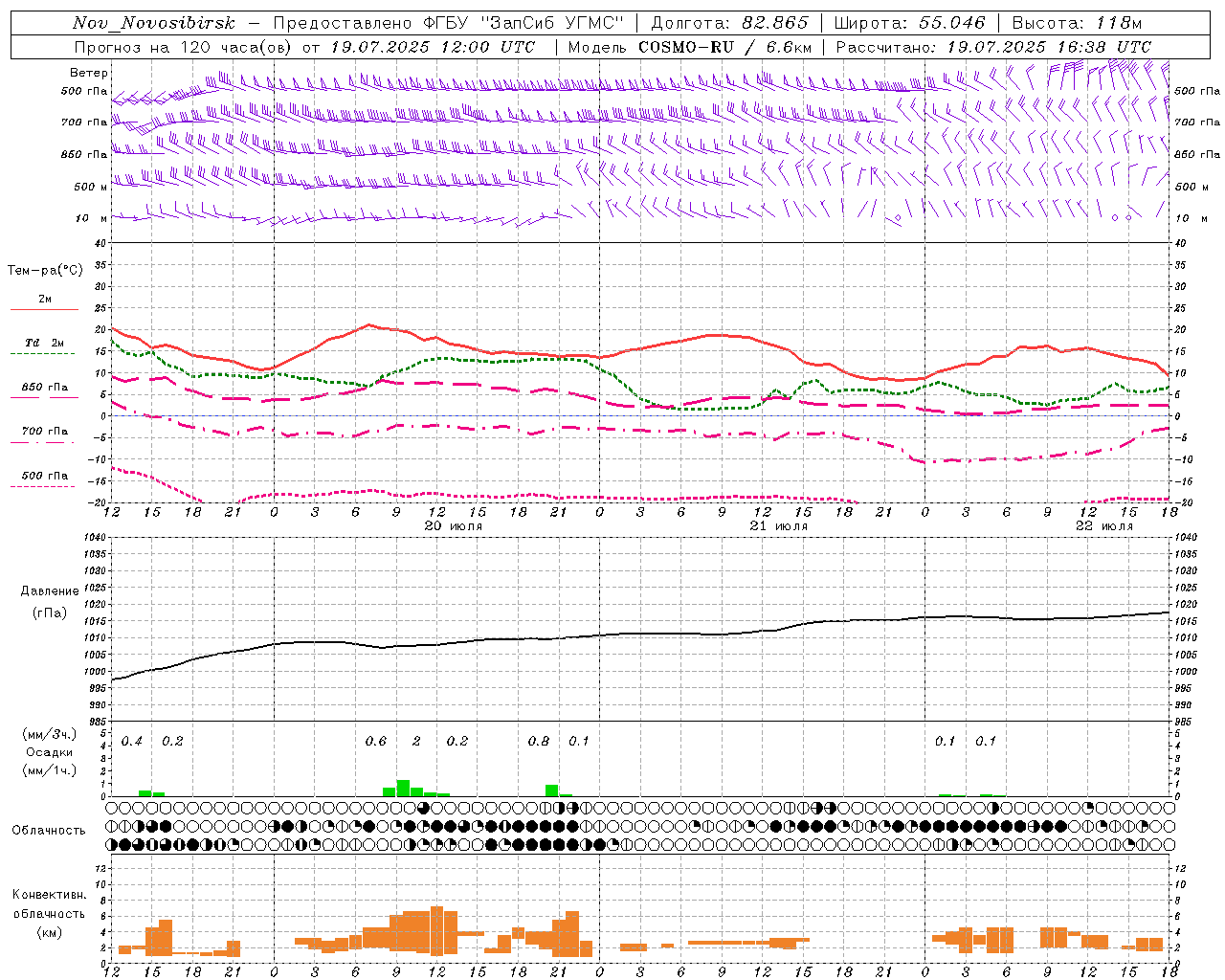
Task: Click the '(мм/1ч.)' precipitation unit label
Action: pos(50,770)
